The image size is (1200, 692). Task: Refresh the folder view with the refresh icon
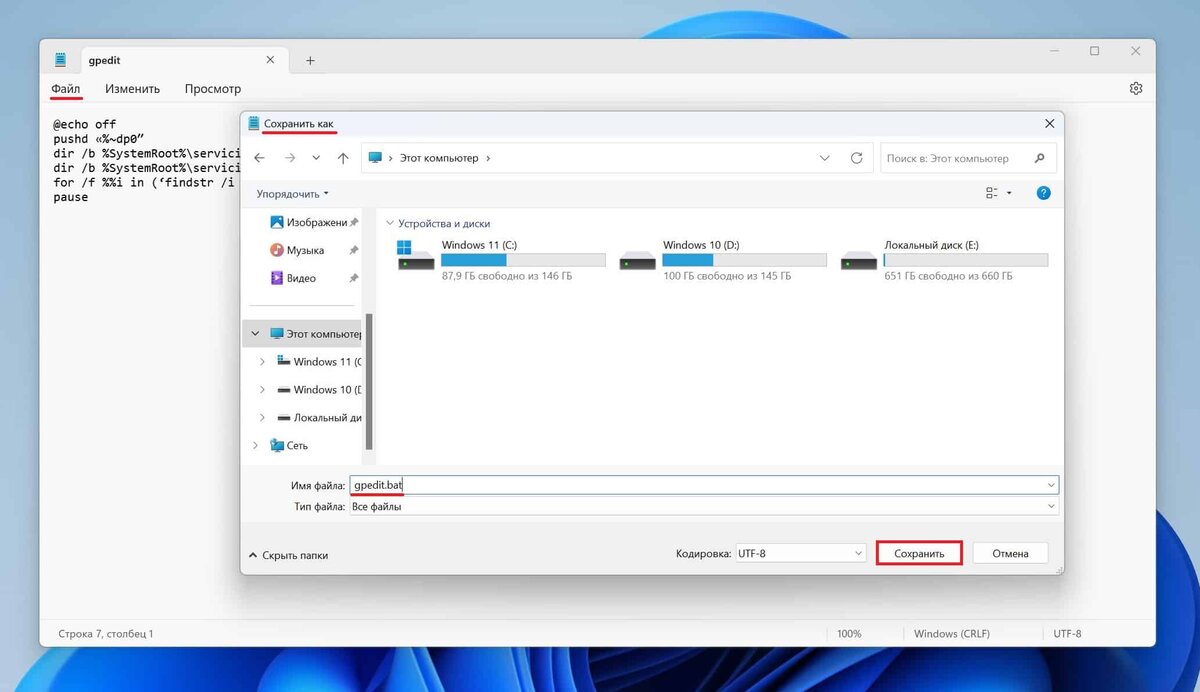[x=858, y=157]
